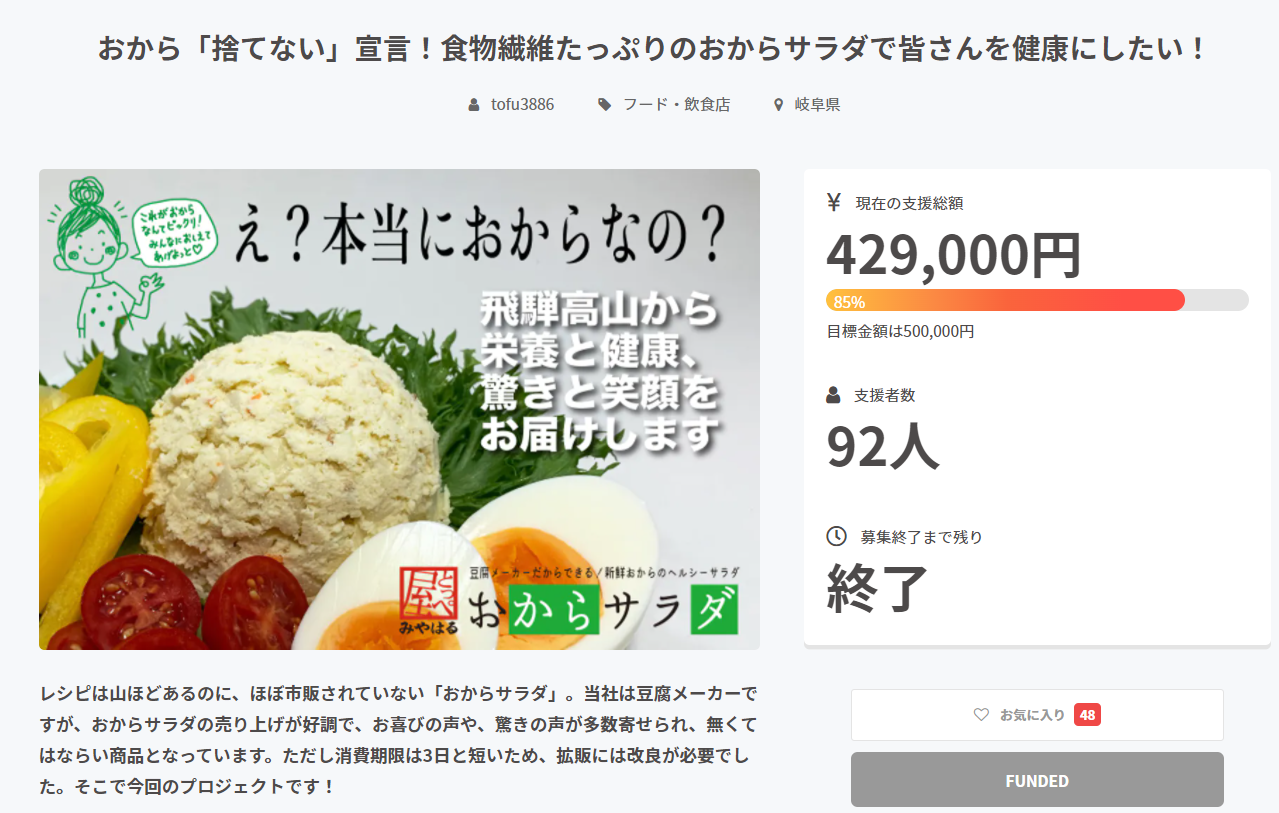Click the 92人 supporter count
Image resolution: width=1279 pixels, height=813 pixels.
coord(882,446)
